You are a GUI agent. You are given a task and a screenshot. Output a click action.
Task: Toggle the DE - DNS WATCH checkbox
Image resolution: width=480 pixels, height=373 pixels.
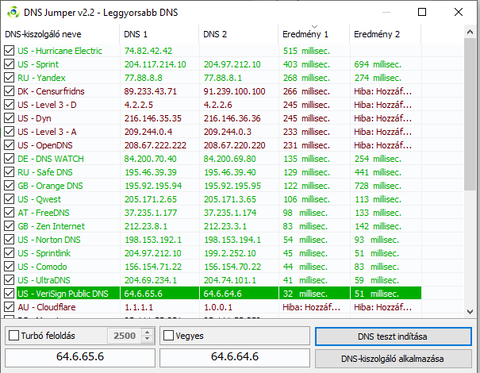pyautogui.click(x=9, y=159)
